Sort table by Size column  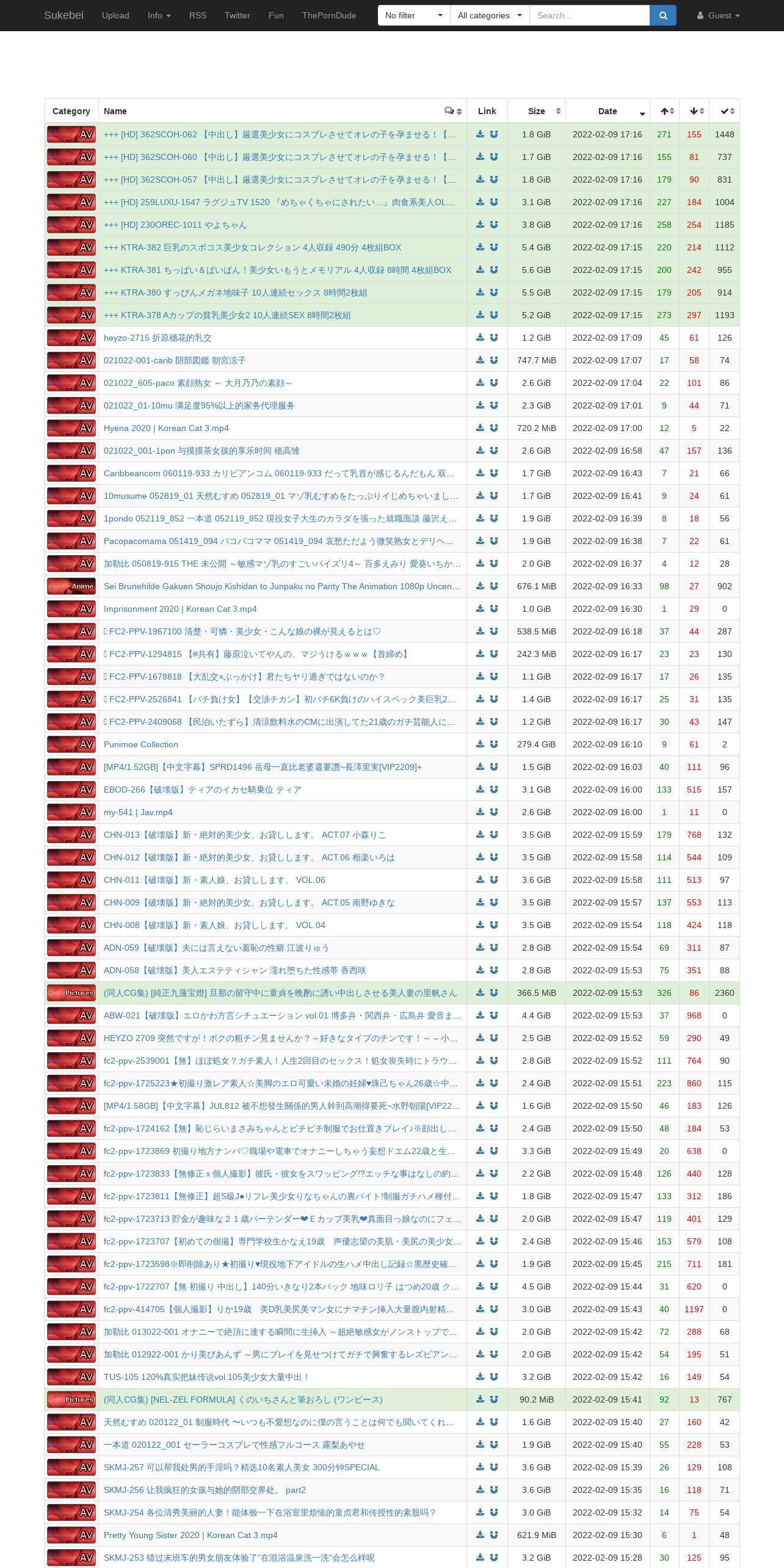537,111
